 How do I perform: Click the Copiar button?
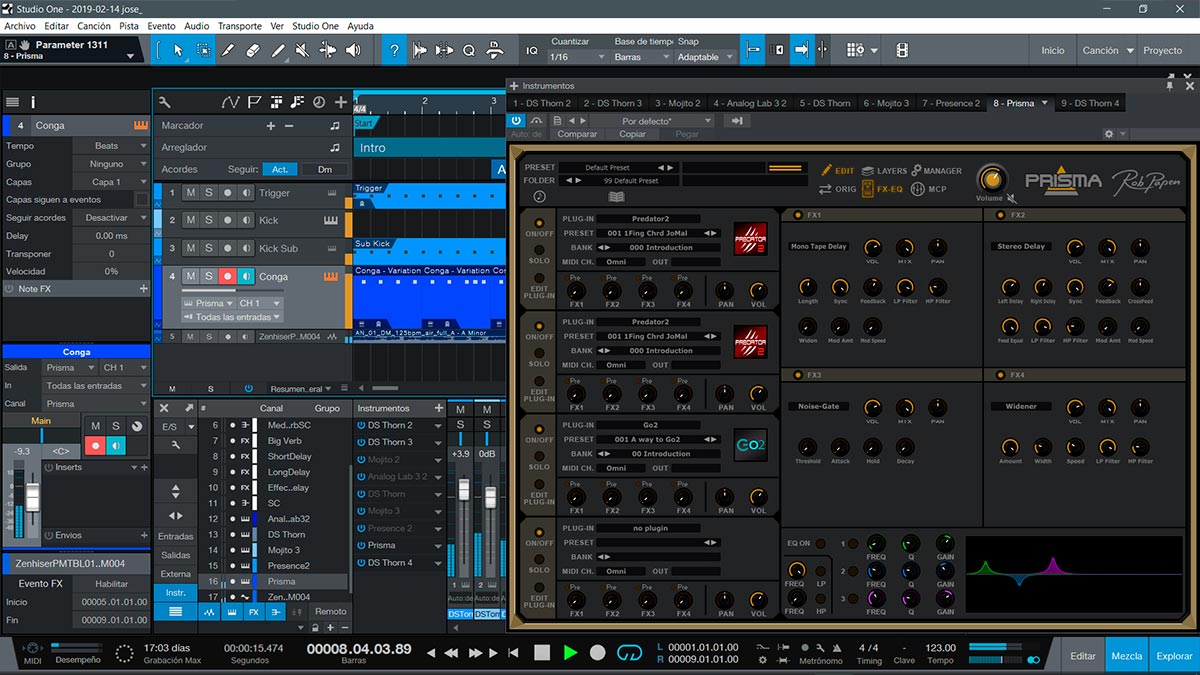[x=632, y=134]
